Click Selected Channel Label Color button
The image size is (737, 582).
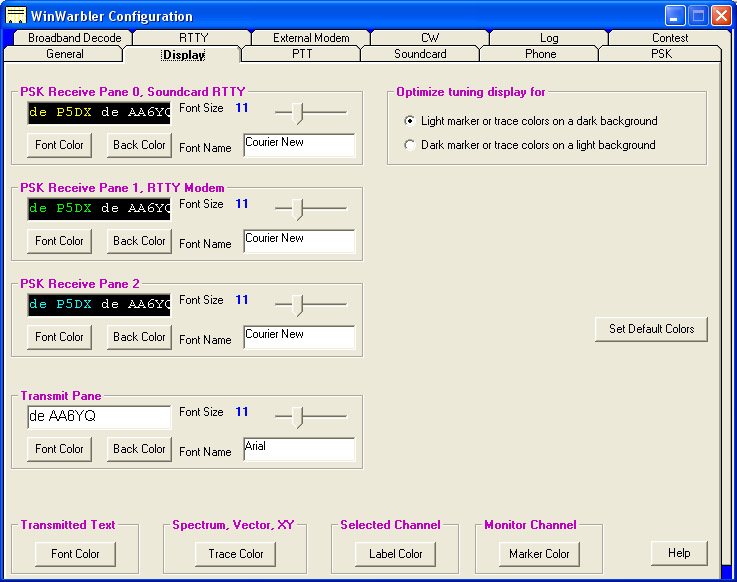(x=395, y=554)
